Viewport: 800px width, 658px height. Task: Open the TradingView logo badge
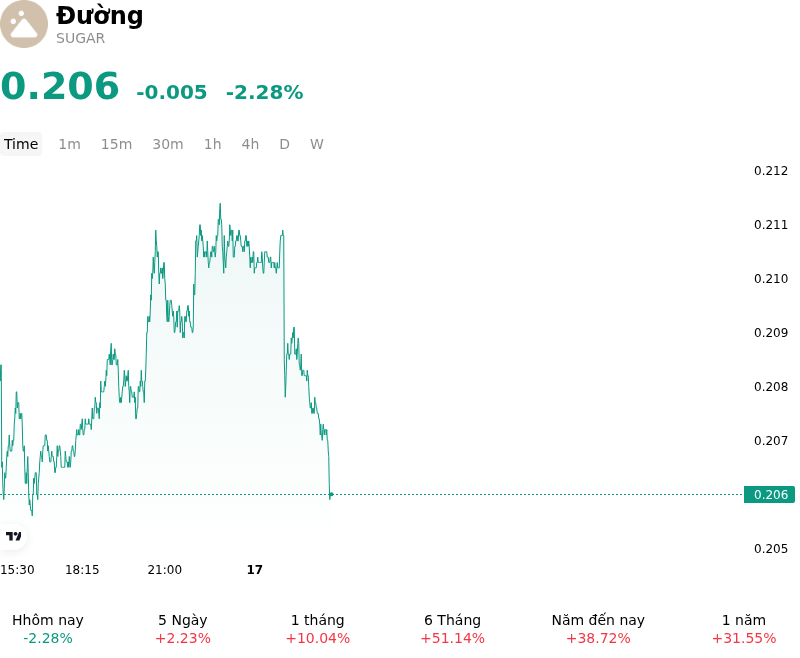coord(13,536)
